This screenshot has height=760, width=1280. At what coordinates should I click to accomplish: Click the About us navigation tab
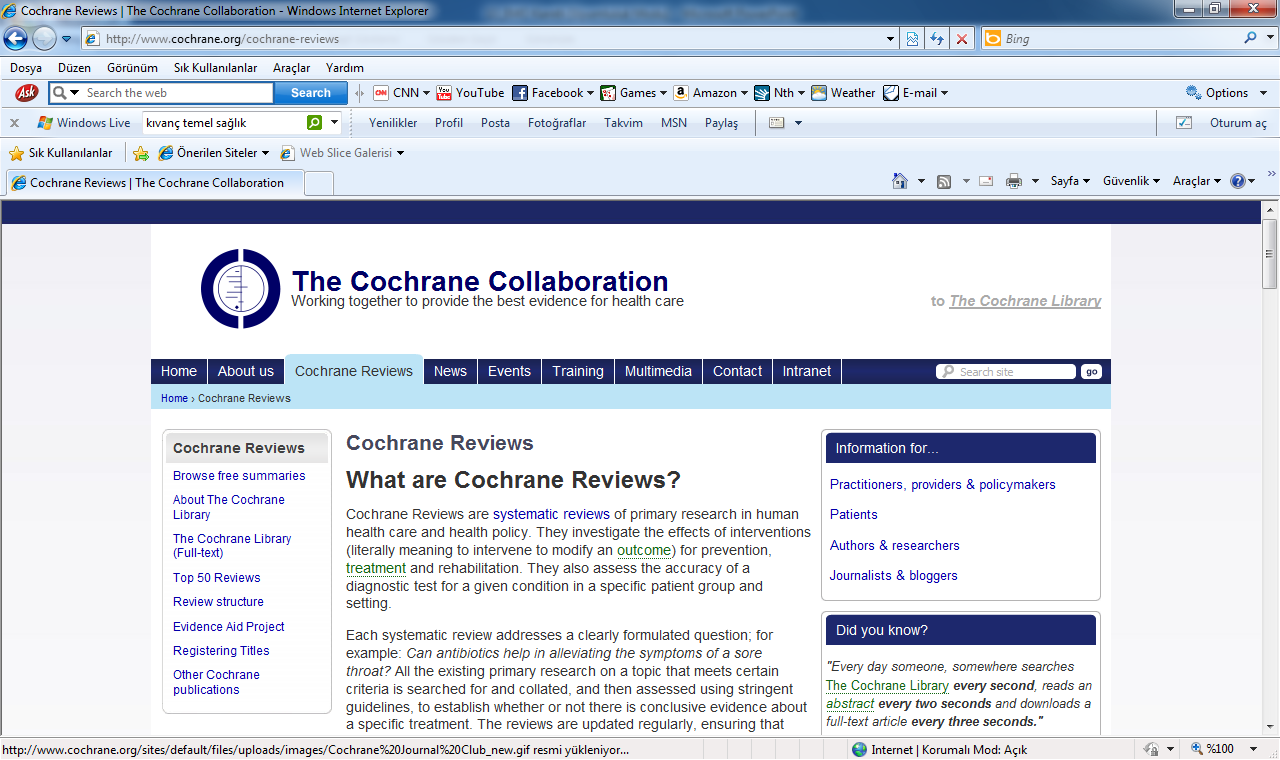pyautogui.click(x=245, y=371)
